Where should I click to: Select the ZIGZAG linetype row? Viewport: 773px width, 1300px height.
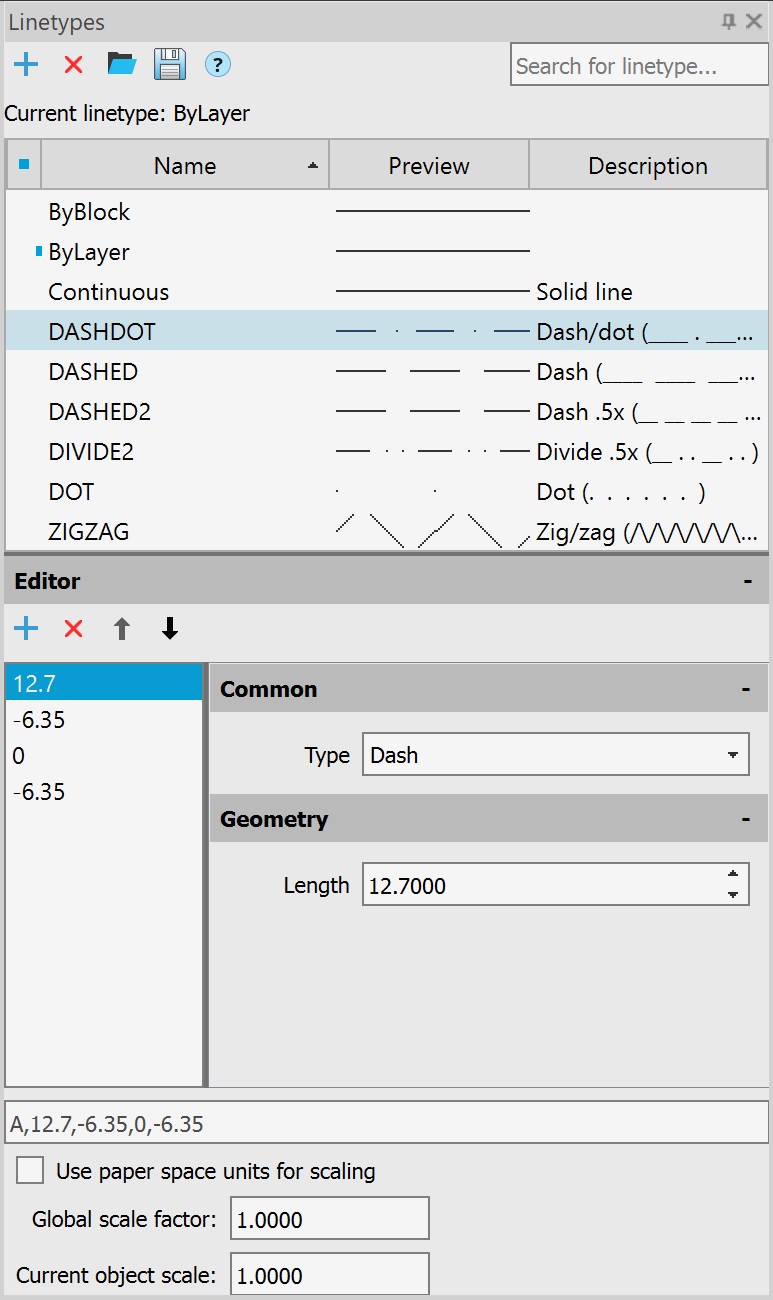(89, 532)
